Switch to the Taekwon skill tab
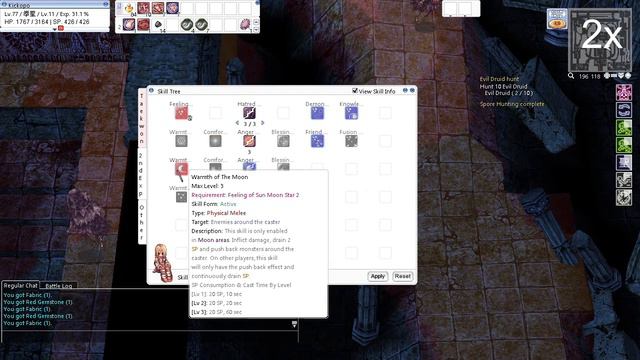The image size is (640, 360). (142, 118)
